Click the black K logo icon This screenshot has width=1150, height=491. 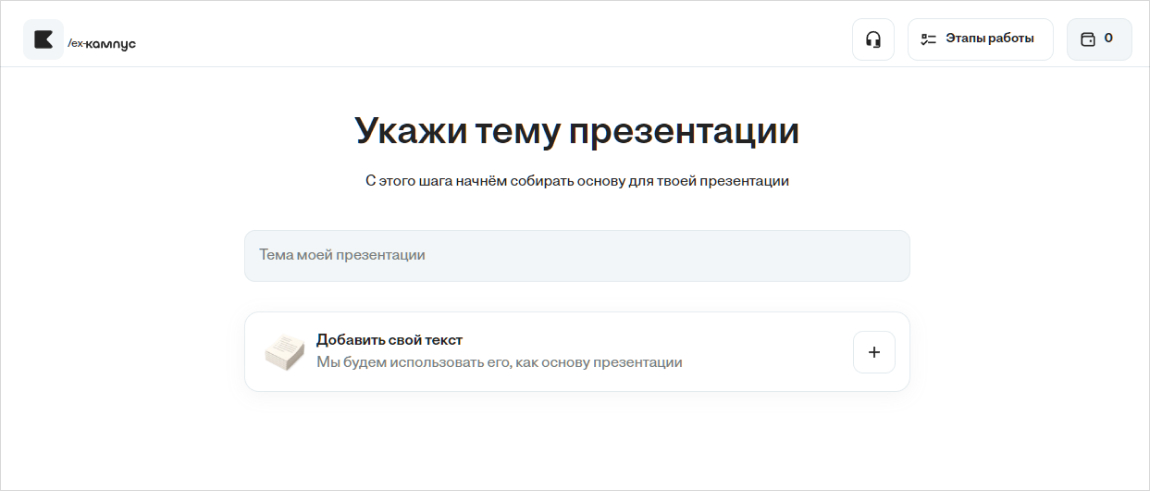click(x=43, y=39)
